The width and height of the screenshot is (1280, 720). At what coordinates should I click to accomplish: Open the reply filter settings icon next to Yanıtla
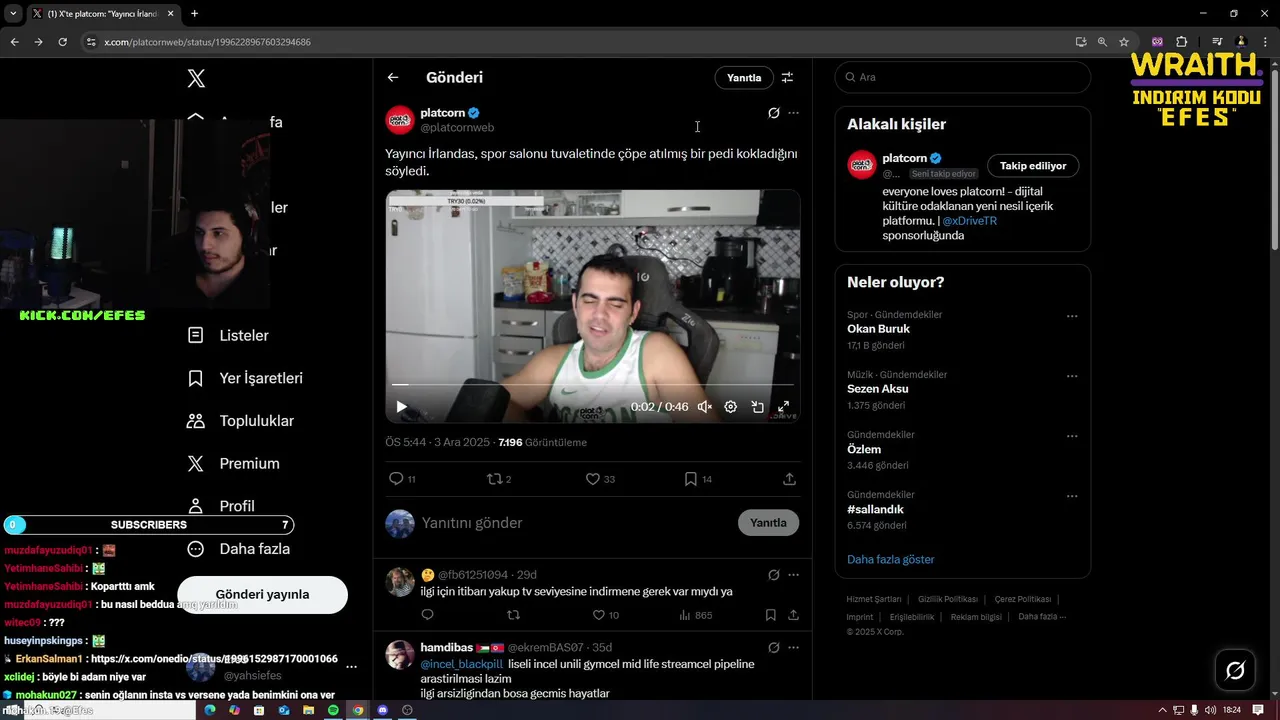coord(787,77)
